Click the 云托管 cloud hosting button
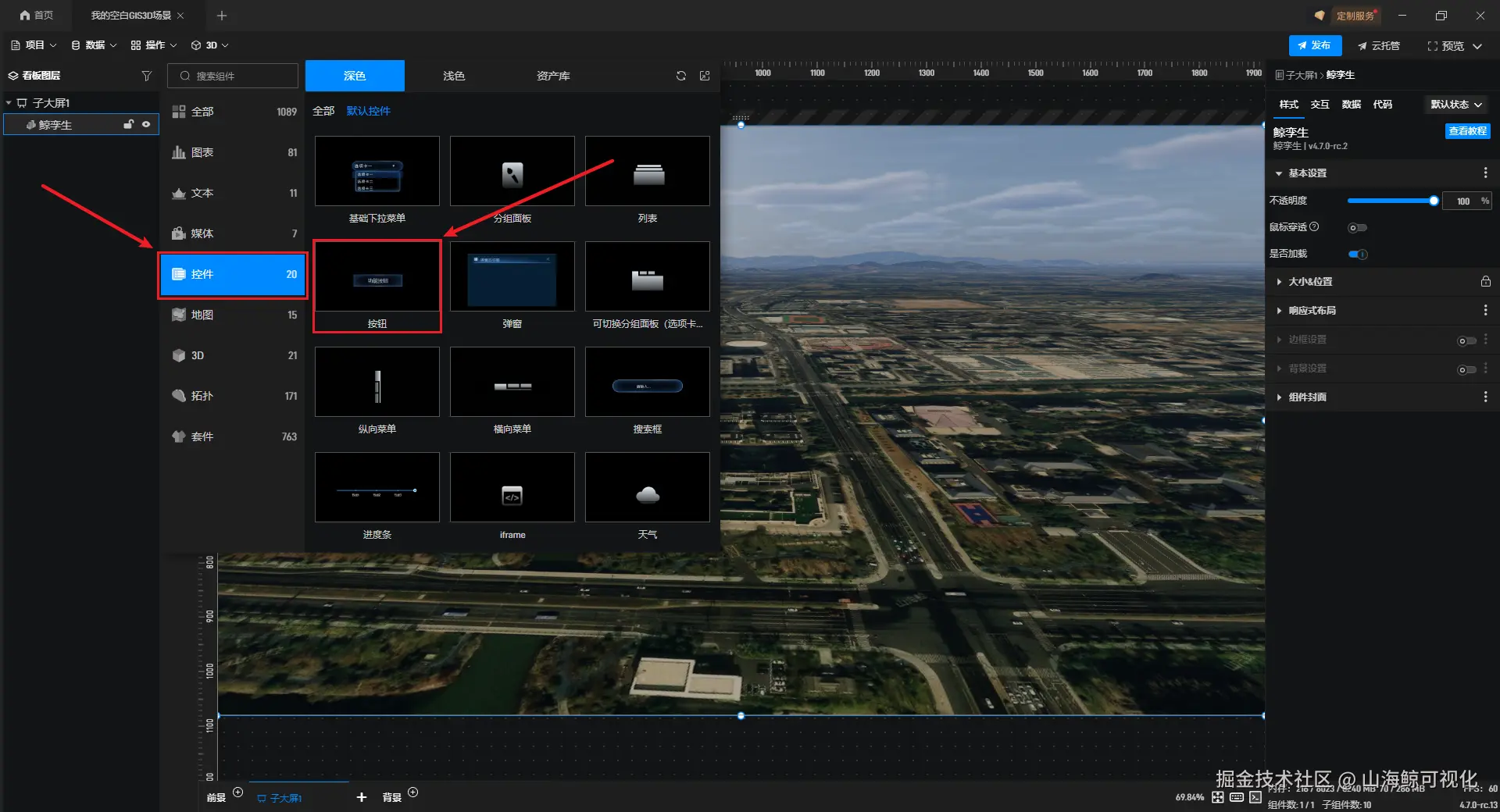Viewport: 1500px width, 812px height. tap(1378, 46)
